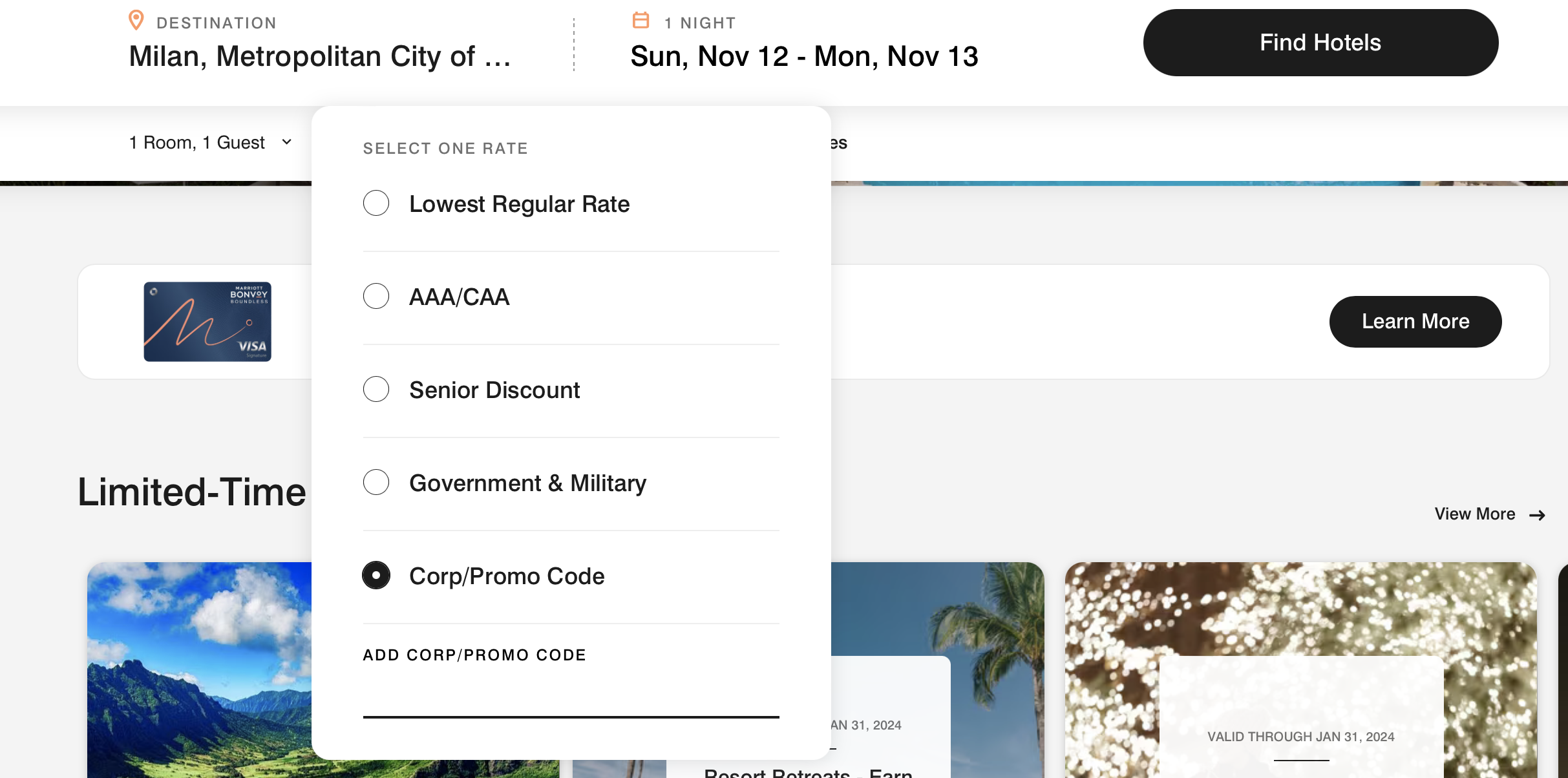Click the Marriott Bonvoy Visa card image
Image resolution: width=1568 pixels, height=778 pixels.
[207, 322]
